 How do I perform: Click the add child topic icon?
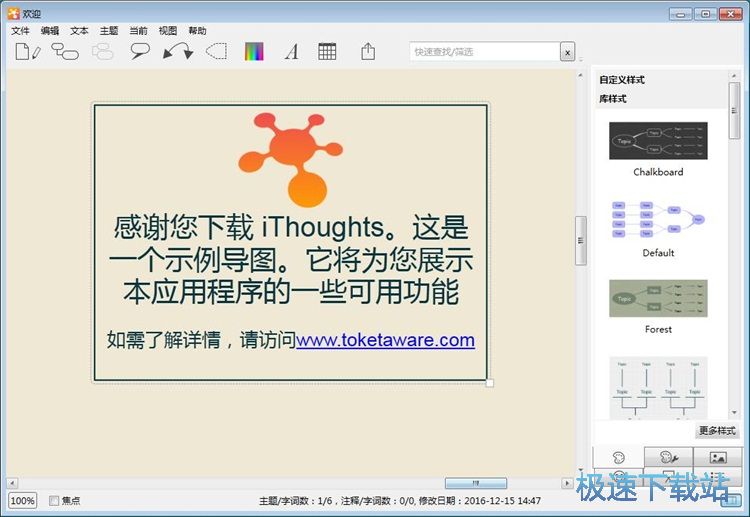[x=65, y=51]
